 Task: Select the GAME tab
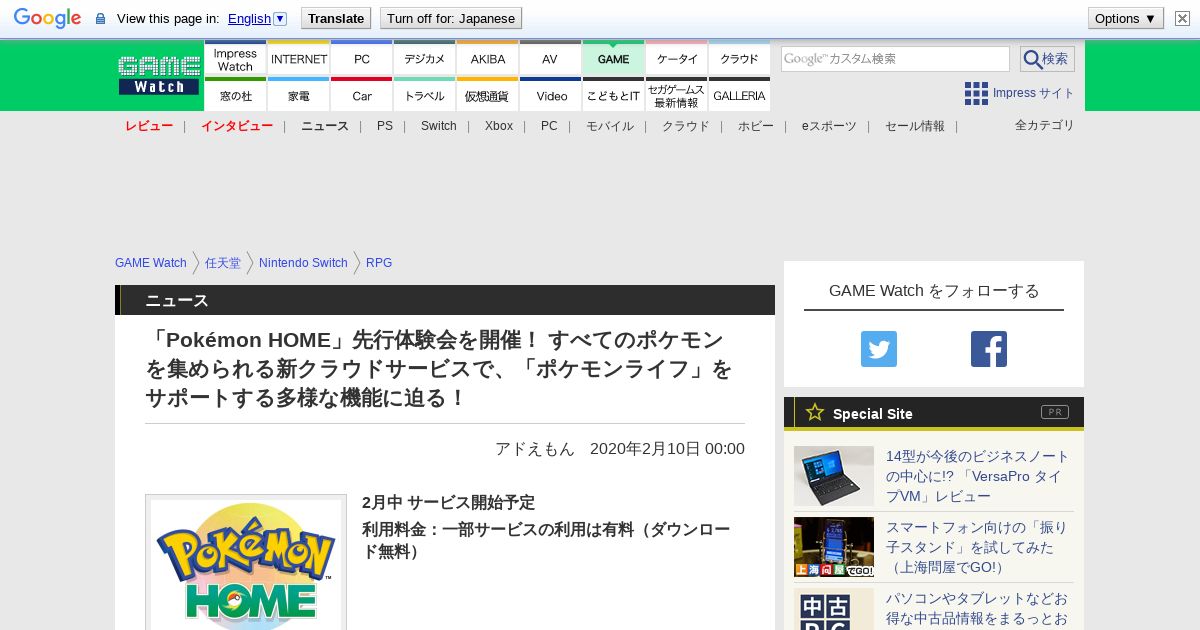[613, 59]
